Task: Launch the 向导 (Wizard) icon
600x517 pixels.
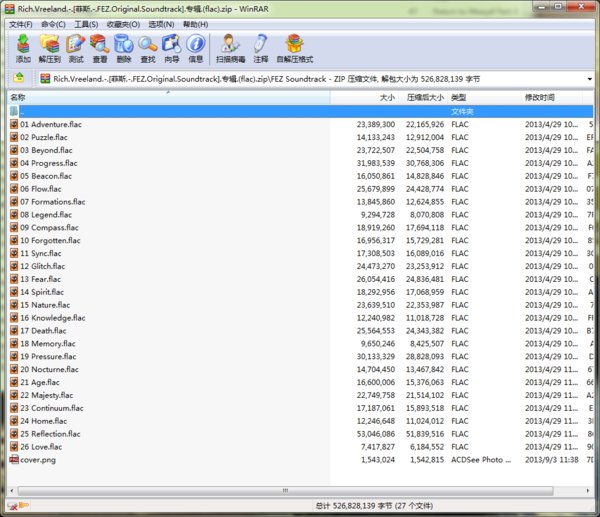Action: [x=171, y=47]
